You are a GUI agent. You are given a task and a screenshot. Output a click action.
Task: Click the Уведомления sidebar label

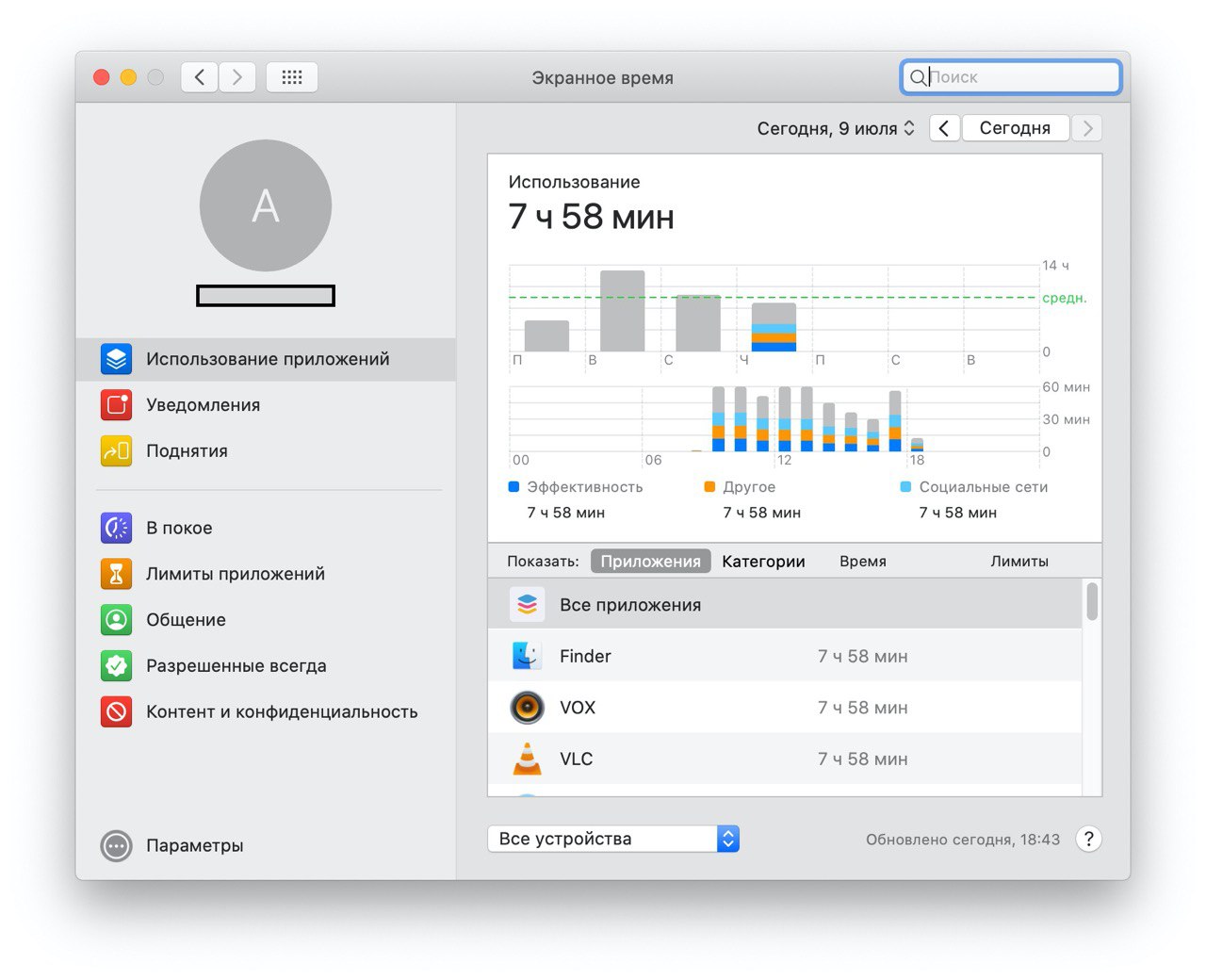(203, 405)
